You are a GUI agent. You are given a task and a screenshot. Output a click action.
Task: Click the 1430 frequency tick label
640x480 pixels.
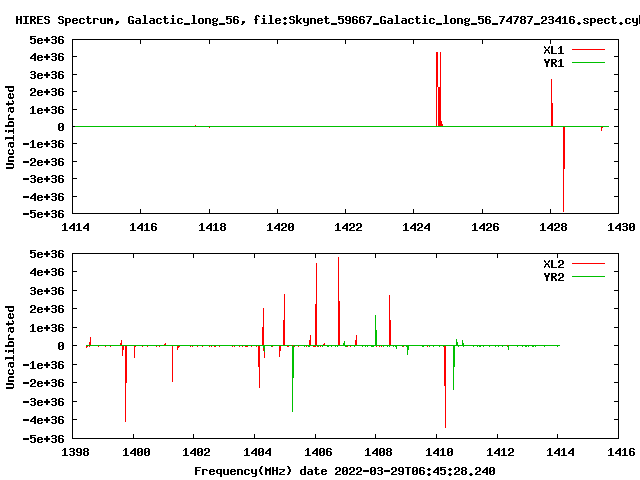point(621,227)
